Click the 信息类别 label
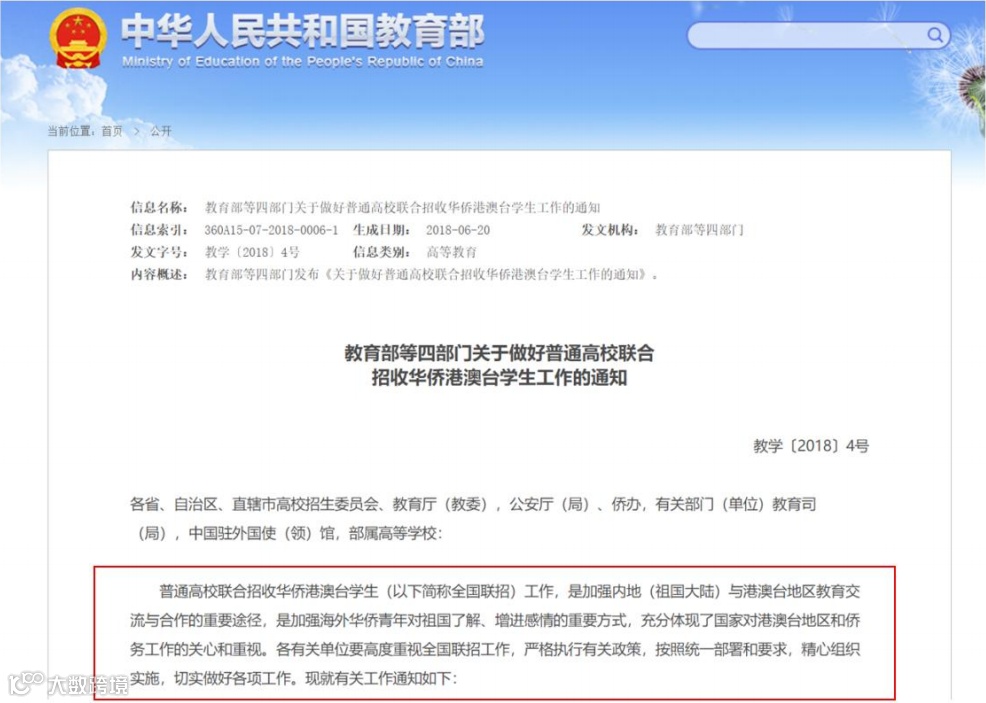The width and height of the screenshot is (986, 703). 382,252
